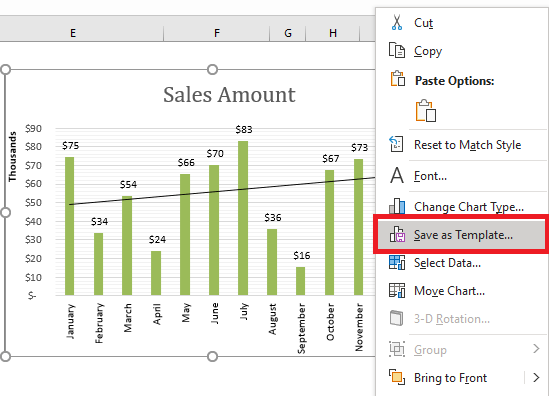
Task: Click the greyed 3-D Rotation... entry
Action: tap(452, 319)
